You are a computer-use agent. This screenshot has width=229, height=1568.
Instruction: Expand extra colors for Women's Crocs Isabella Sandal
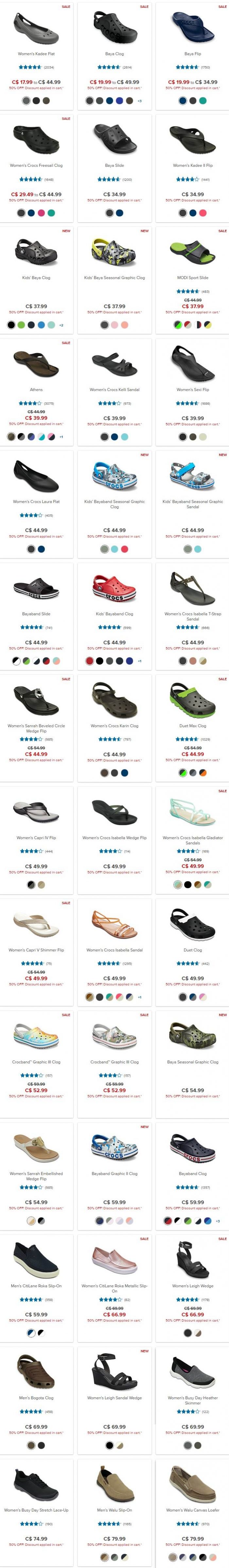139,997
